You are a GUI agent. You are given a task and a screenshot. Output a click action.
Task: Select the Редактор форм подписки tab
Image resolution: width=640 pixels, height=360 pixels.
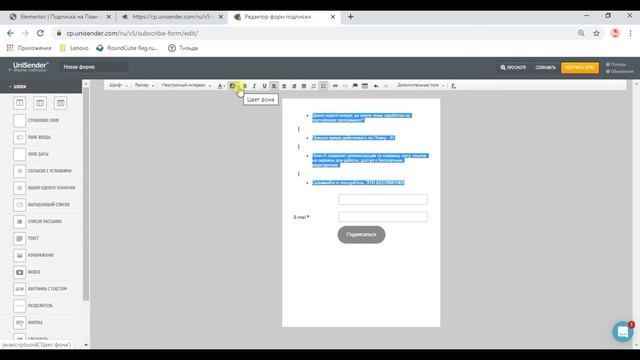click(284, 17)
